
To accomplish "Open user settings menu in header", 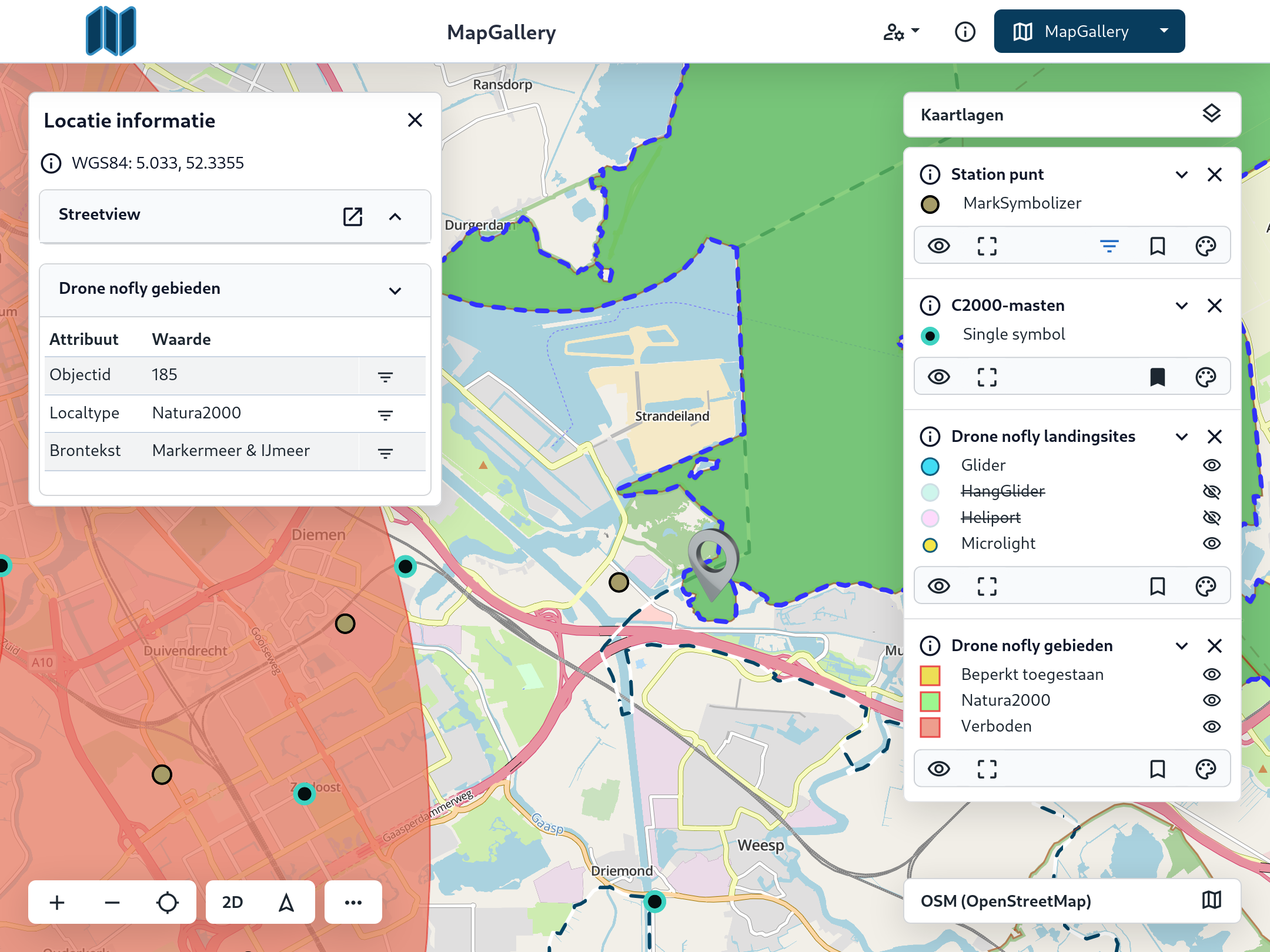I will (901, 31).
